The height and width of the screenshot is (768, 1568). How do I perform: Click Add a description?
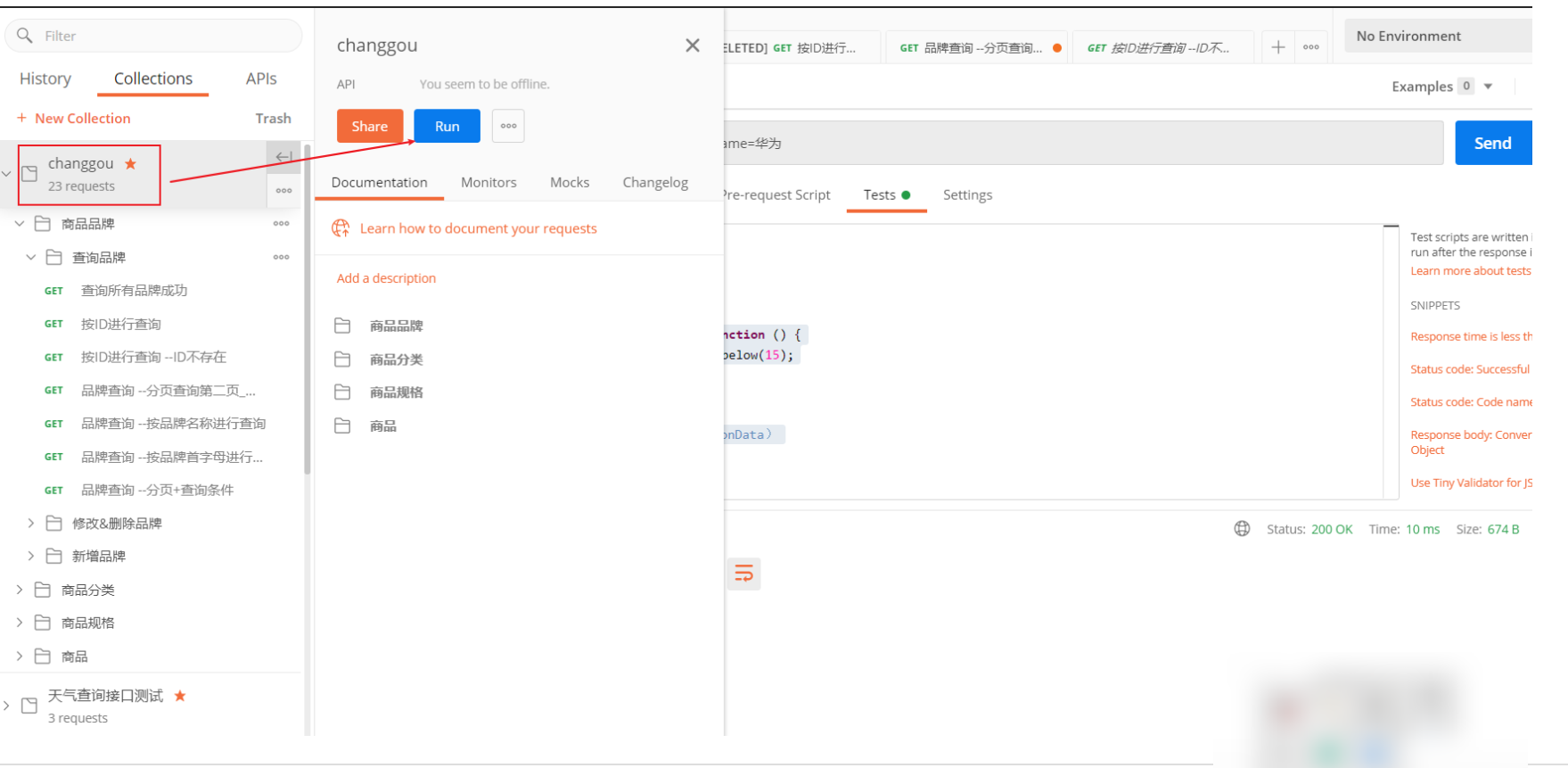tap(386, 278)
